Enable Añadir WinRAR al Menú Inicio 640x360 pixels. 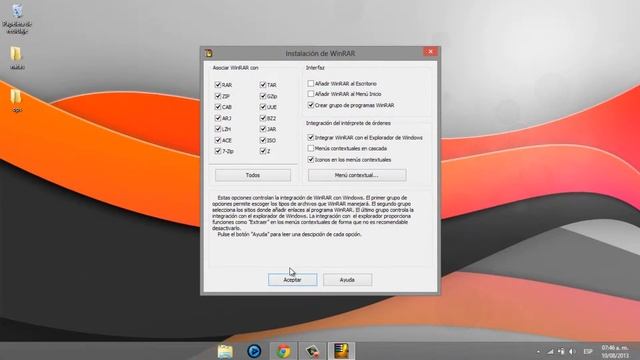tap(311, 94)
